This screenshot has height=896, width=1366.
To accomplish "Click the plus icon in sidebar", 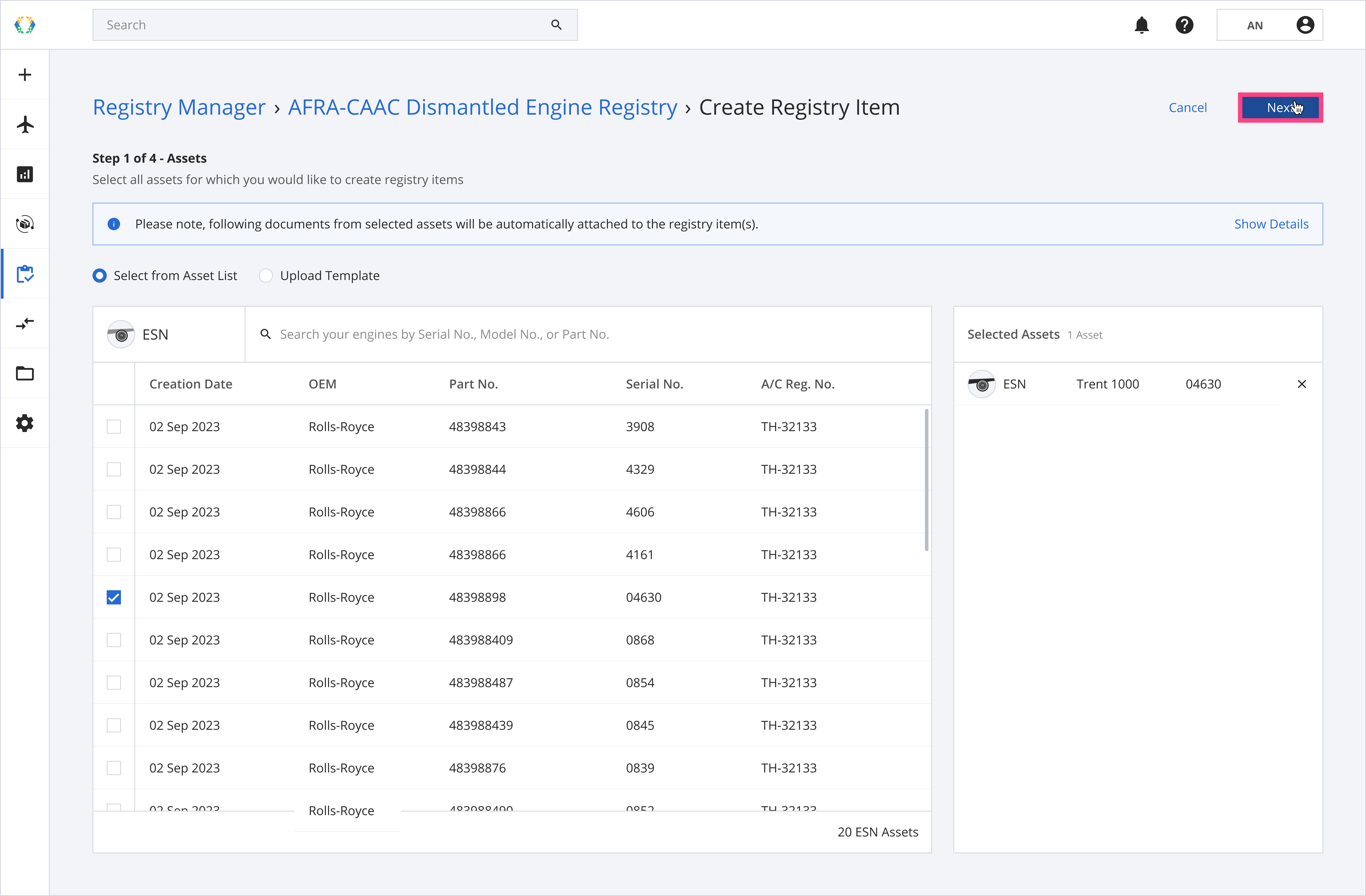I will click(25, 75).
